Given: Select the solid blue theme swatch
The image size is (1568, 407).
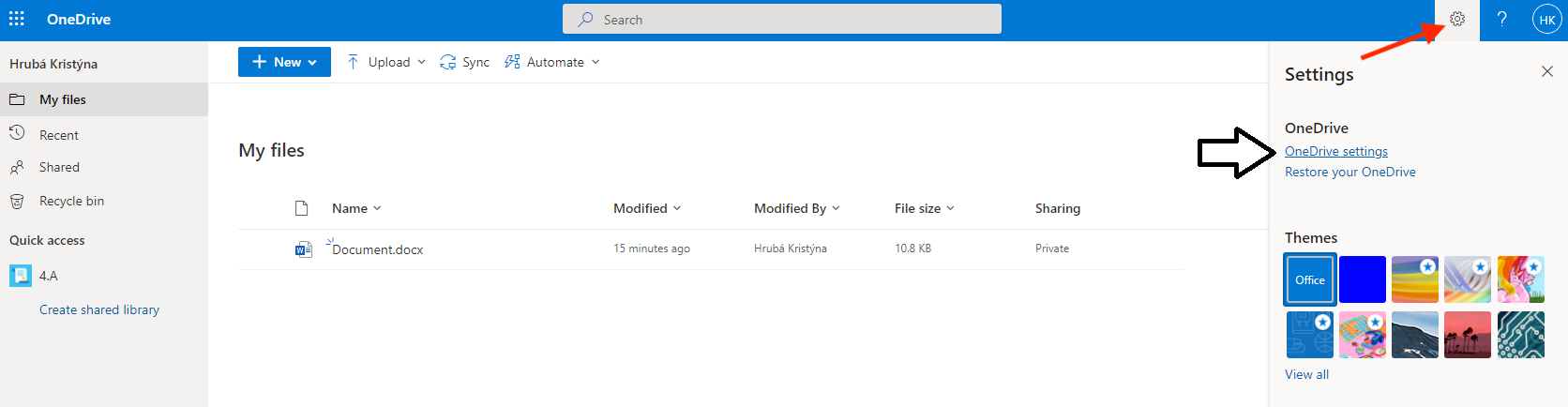Looking at the screenshot, I should tap(1362, 279).
